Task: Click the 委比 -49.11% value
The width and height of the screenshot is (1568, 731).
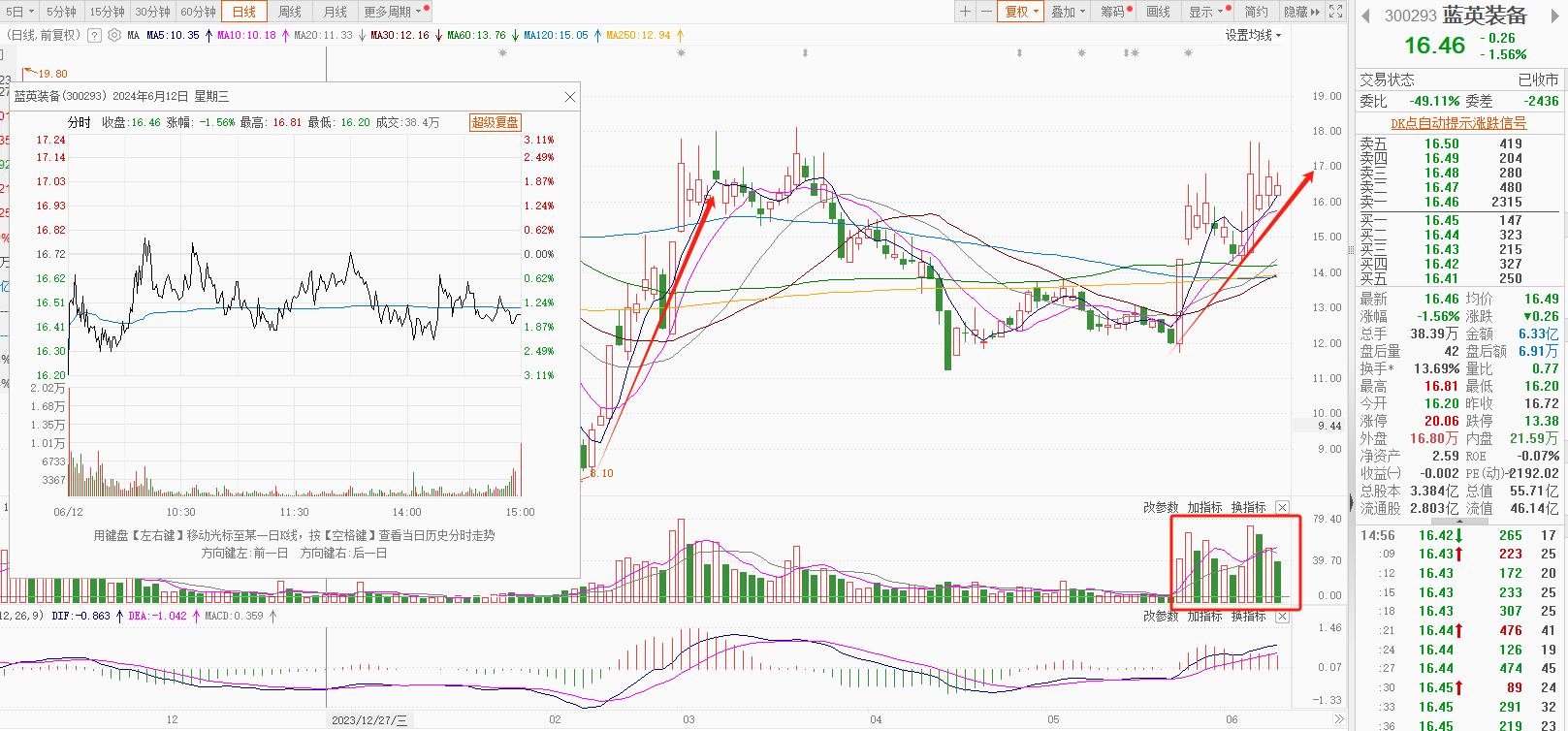Action: (x=1434, y=101)
